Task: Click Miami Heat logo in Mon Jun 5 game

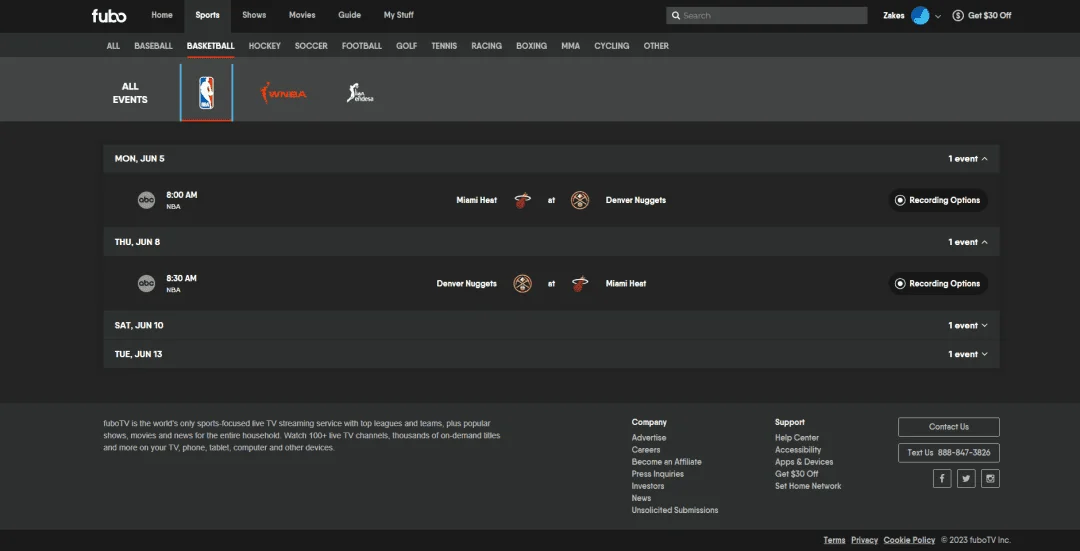Action: tap(523, 200)
